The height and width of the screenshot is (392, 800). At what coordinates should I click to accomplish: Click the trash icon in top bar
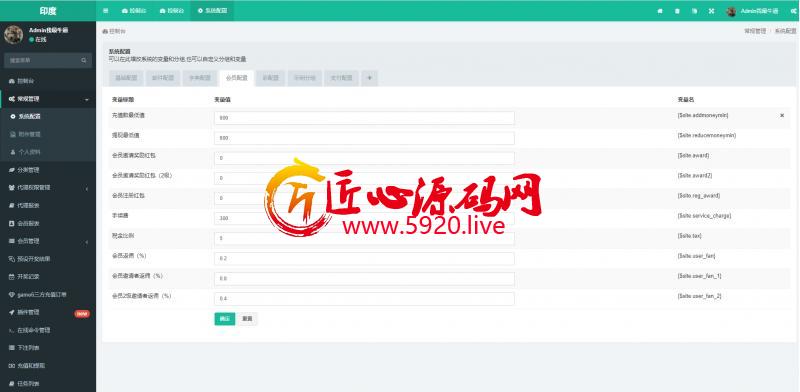(x=677, y=11)
